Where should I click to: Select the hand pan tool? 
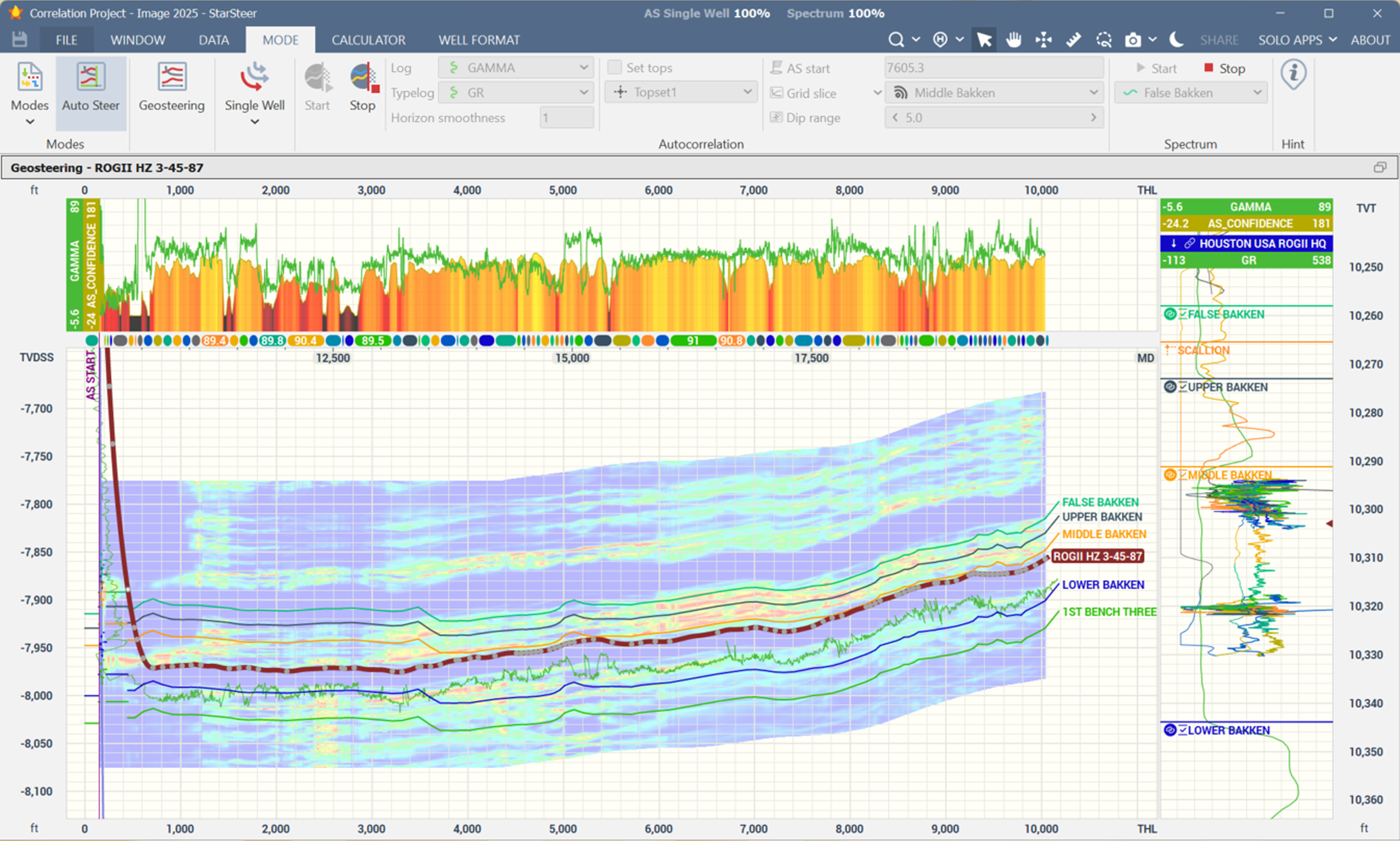pyautogui.click(x=1014, y=40)
